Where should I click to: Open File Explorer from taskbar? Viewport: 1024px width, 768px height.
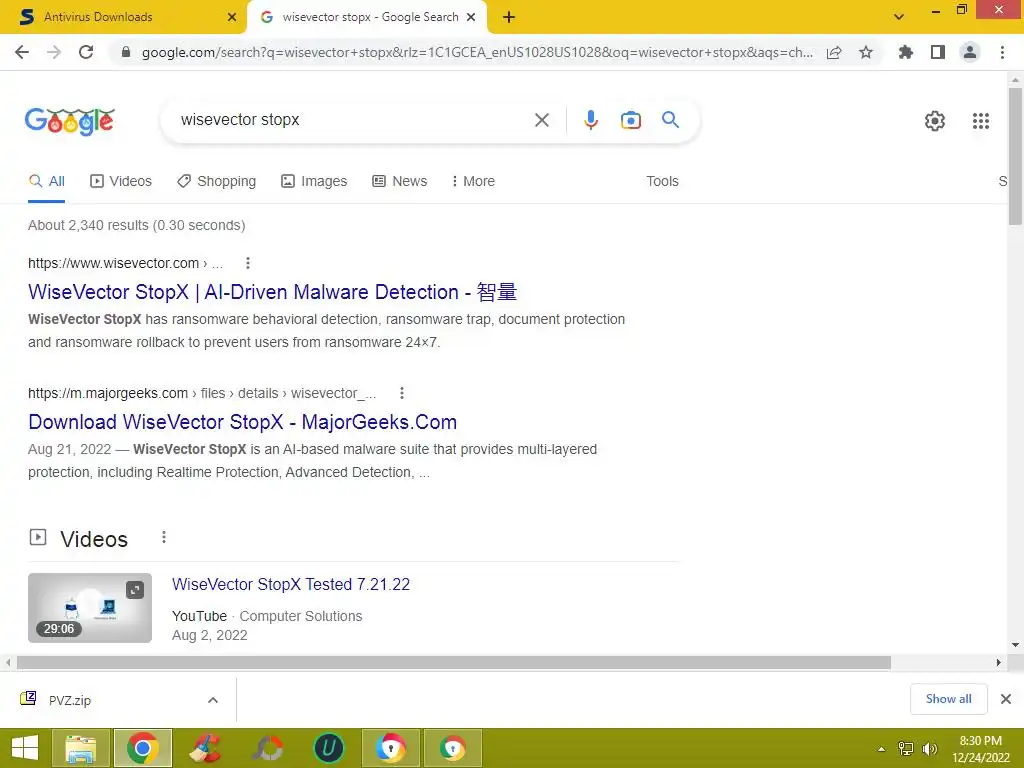[80, 748]
